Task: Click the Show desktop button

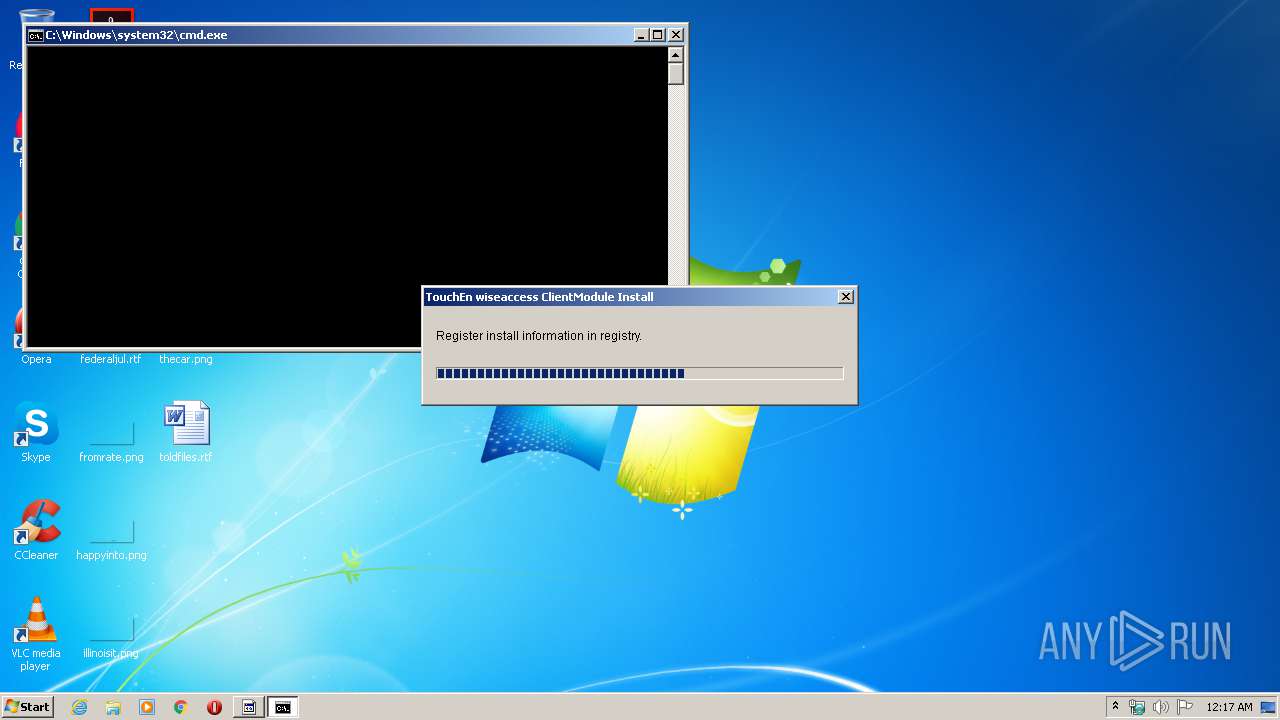Action: point(1269,707)
